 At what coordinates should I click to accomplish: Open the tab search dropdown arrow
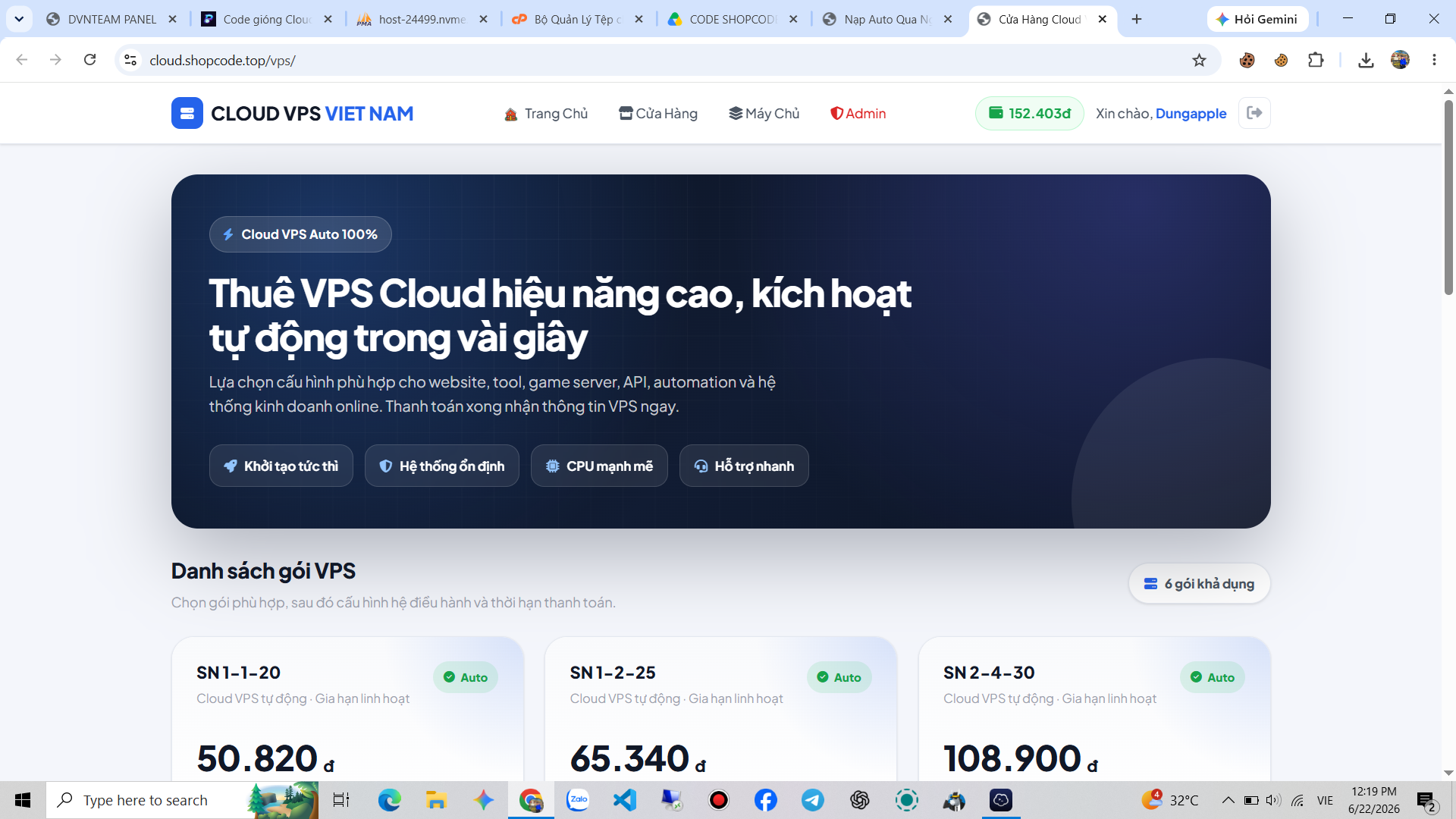tap(19, 19)
